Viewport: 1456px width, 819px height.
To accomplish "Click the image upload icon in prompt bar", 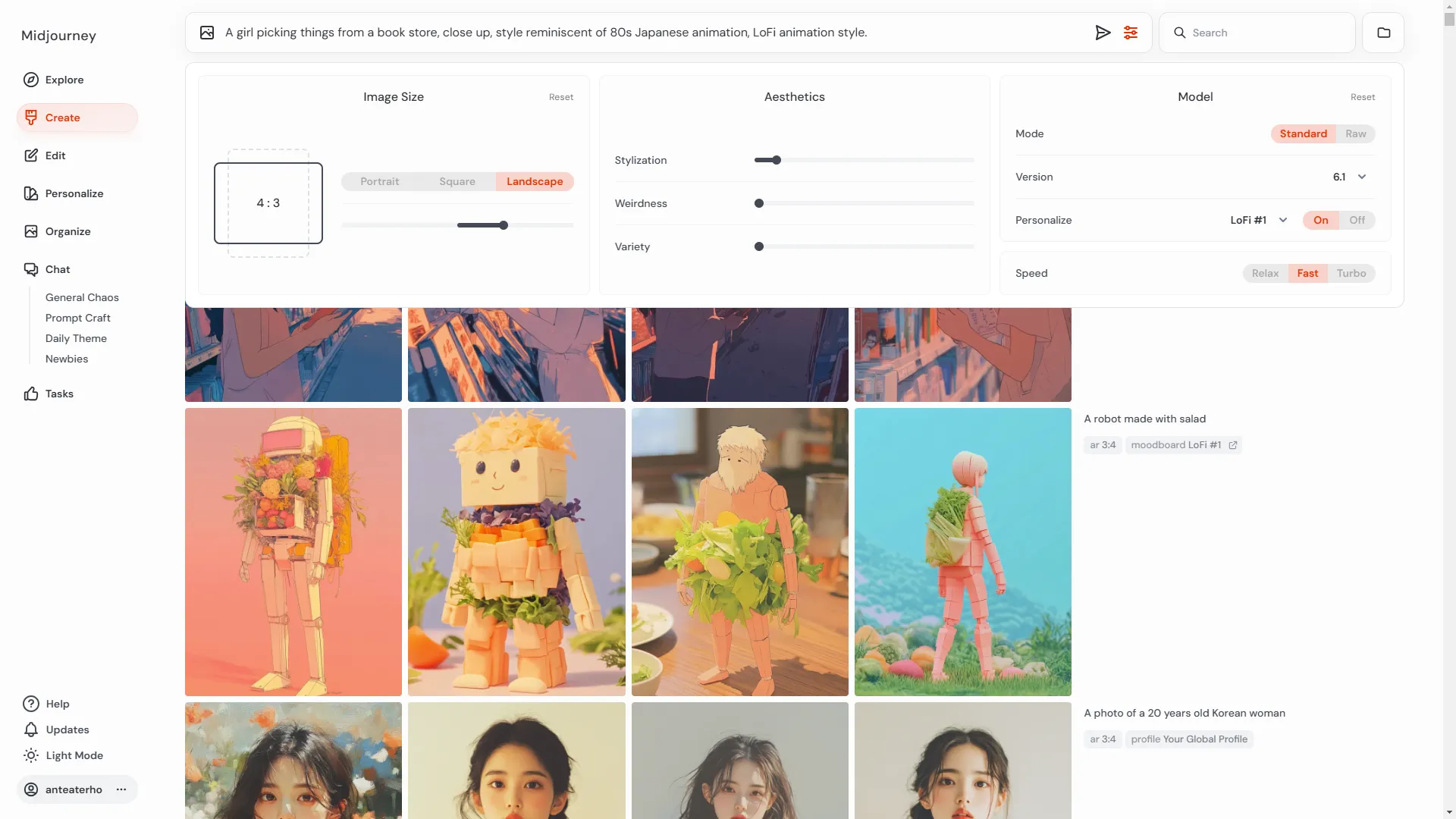I will 207,33.
